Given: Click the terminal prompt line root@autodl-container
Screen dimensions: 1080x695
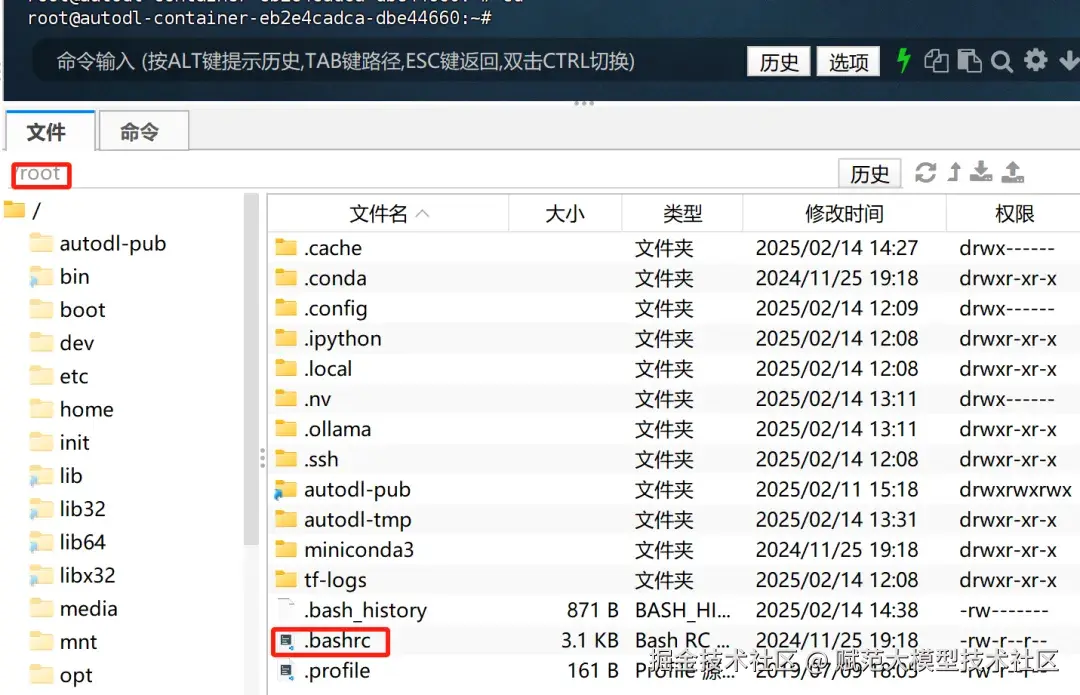Looking at the screenshot, I should pyautogui.click(x=259, y=18).
